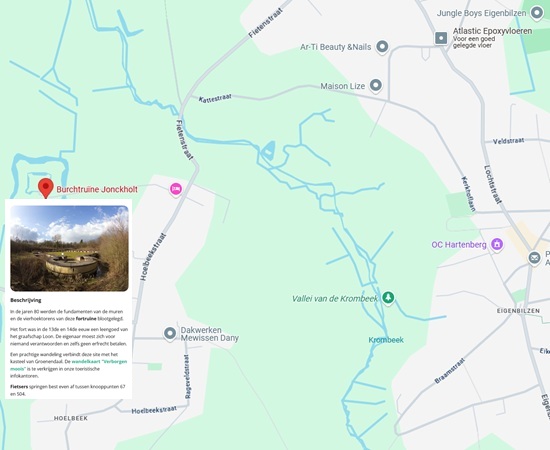The height and width of the screenshot is (450, 550).
Task: Select the Atlastic Epoxyvloeren business label
Action: click(492, 31)
